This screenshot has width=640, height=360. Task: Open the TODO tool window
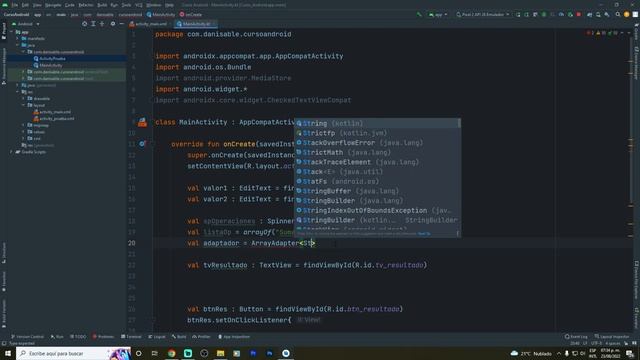[78, 337]
